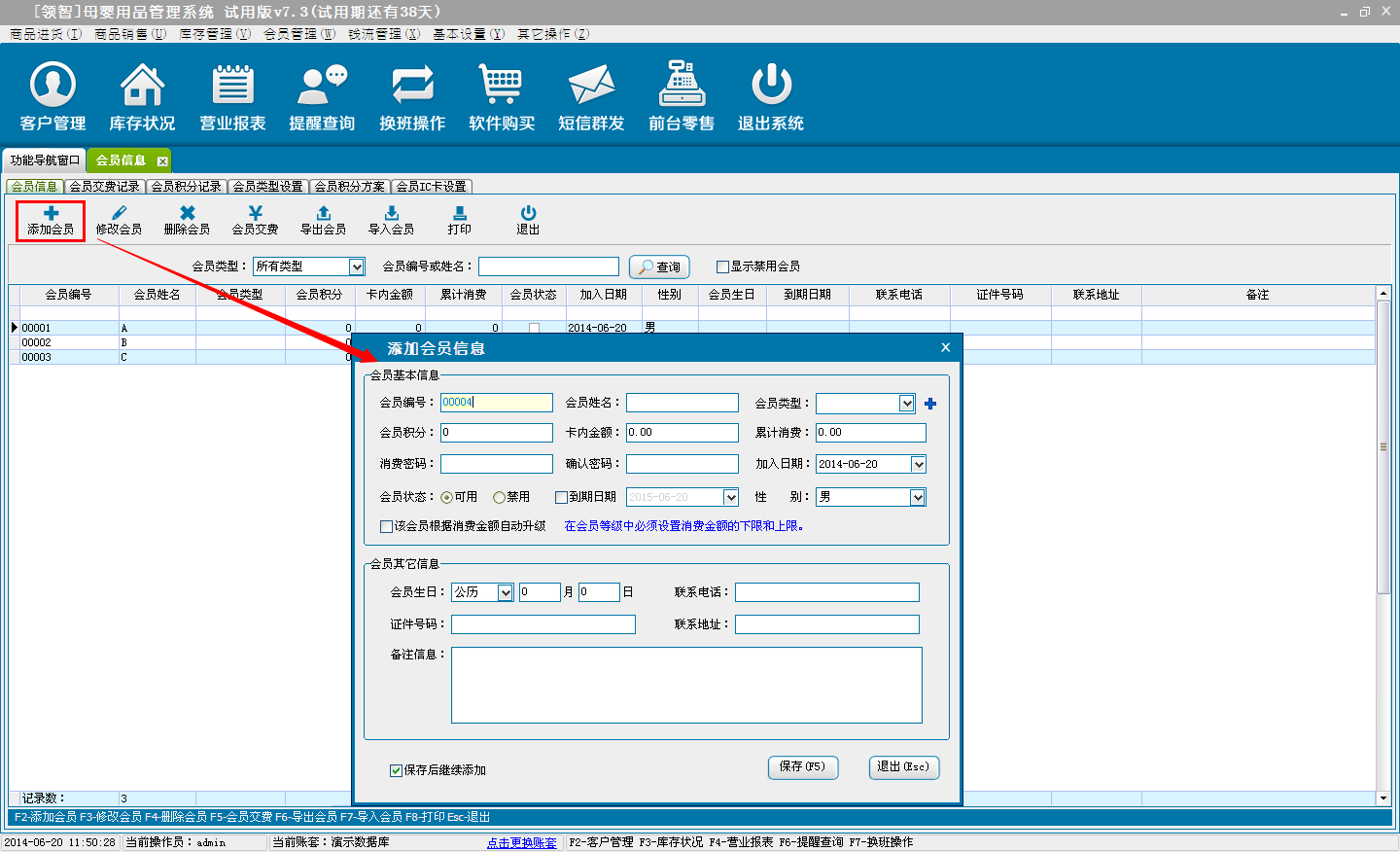Click the 点击更换账套 link

tap(521, 842)
